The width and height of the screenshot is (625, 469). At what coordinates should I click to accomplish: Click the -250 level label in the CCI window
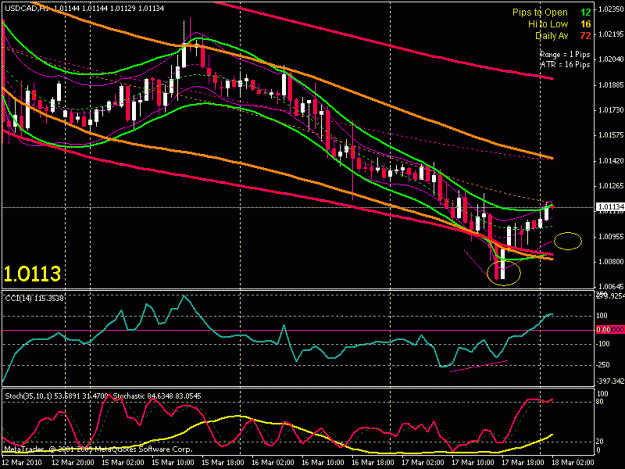coord(603,365)
